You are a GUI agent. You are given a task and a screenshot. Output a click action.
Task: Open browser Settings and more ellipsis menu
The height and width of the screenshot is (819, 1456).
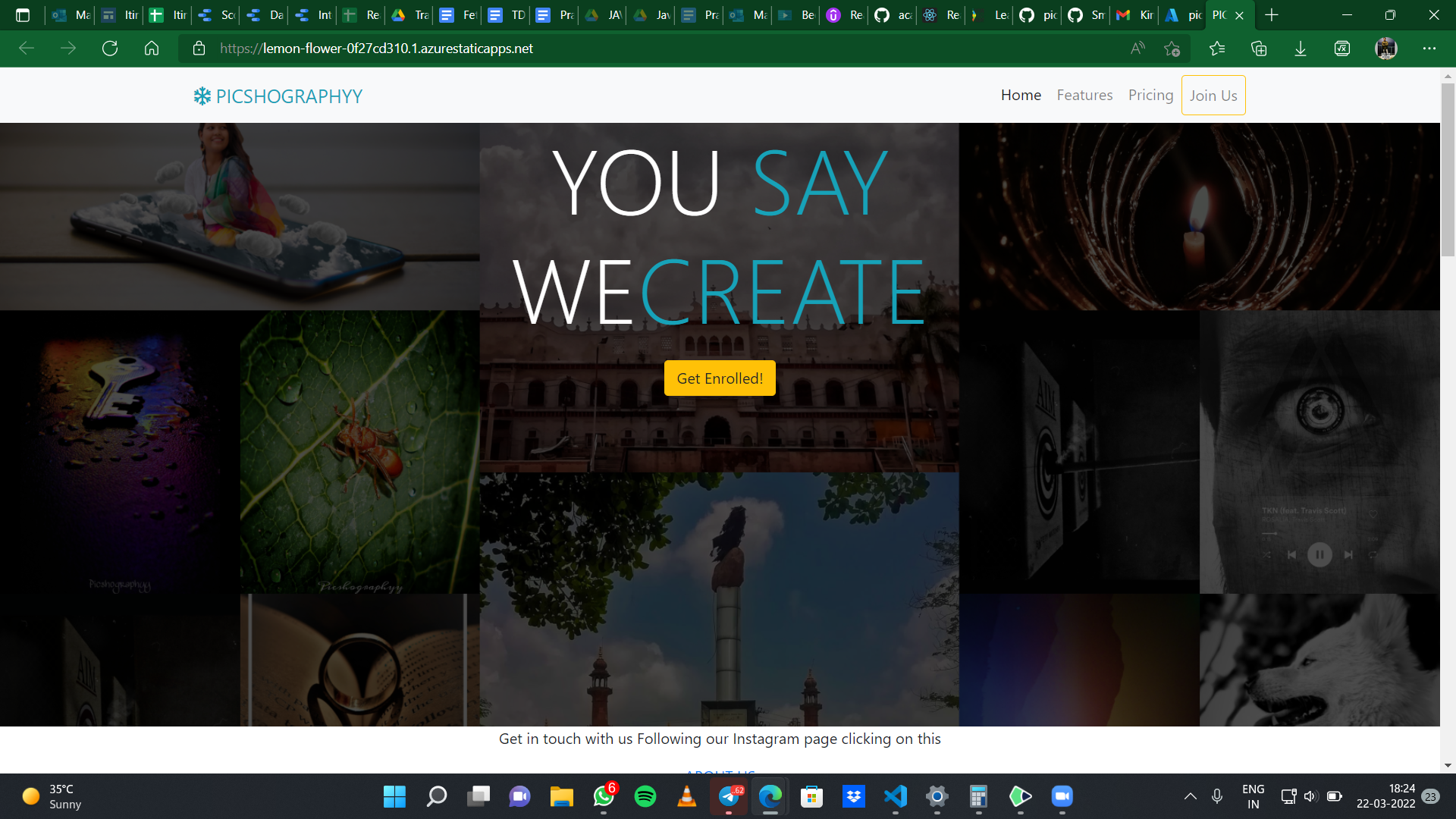tap(1429, 49)
